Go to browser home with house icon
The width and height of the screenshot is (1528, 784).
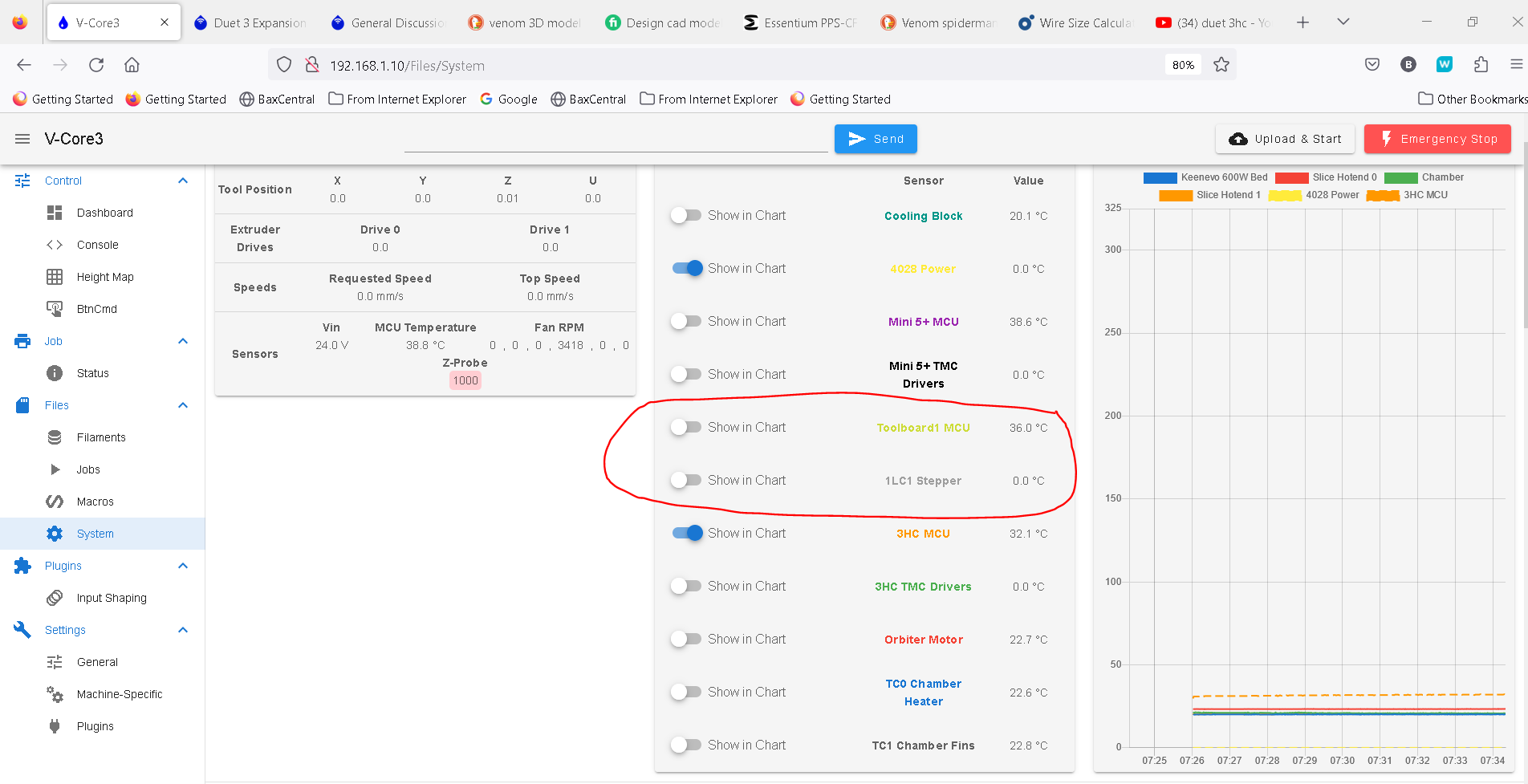(132, 65)
